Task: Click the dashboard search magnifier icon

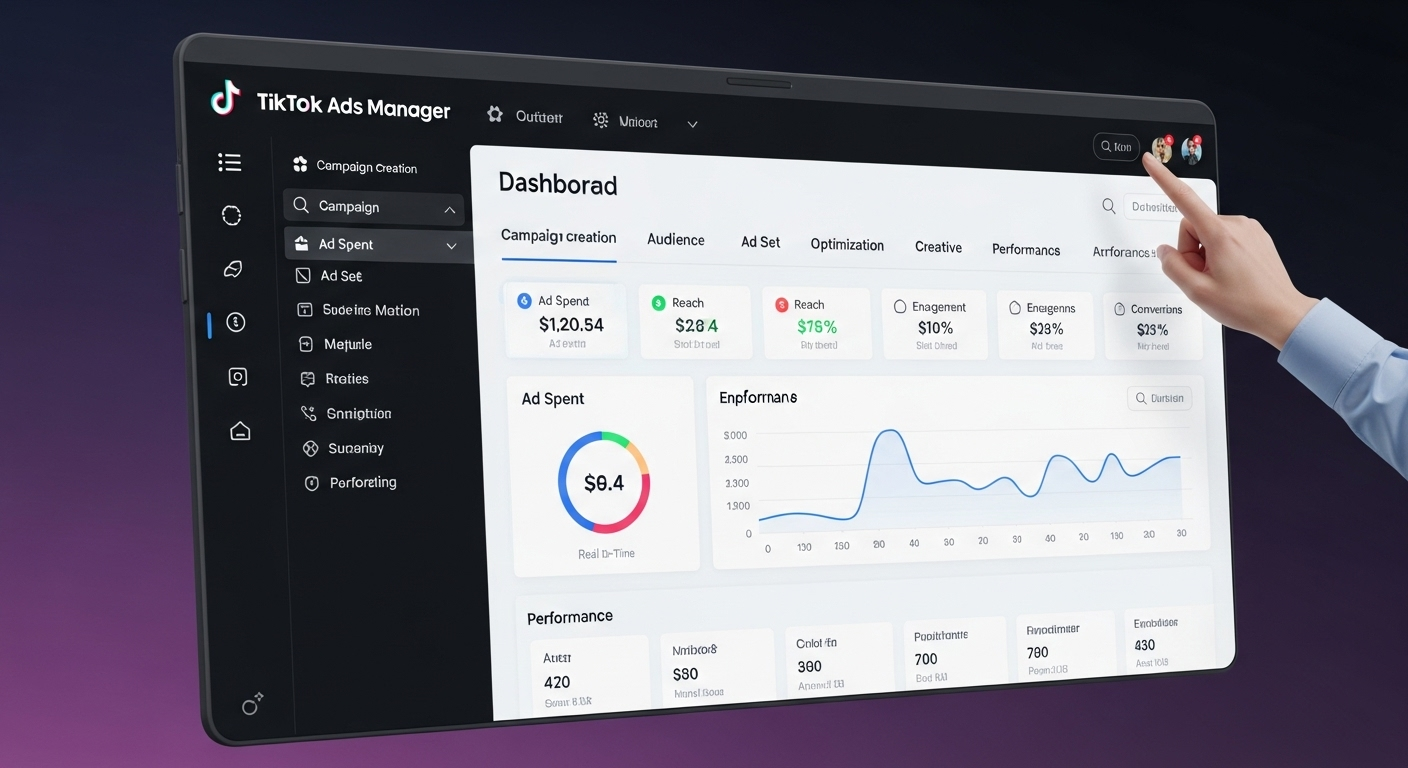Action: click(x=1108, y=206)
